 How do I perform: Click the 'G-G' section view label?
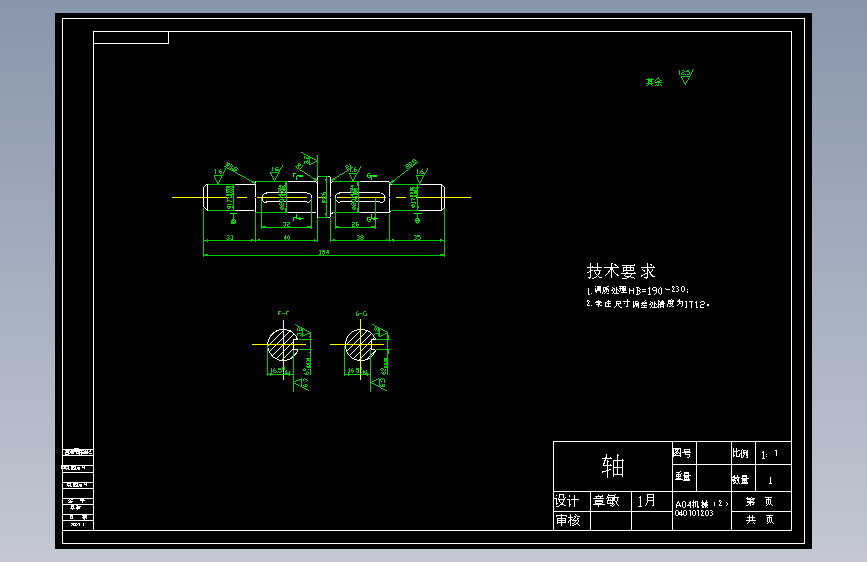pos(361,314)
